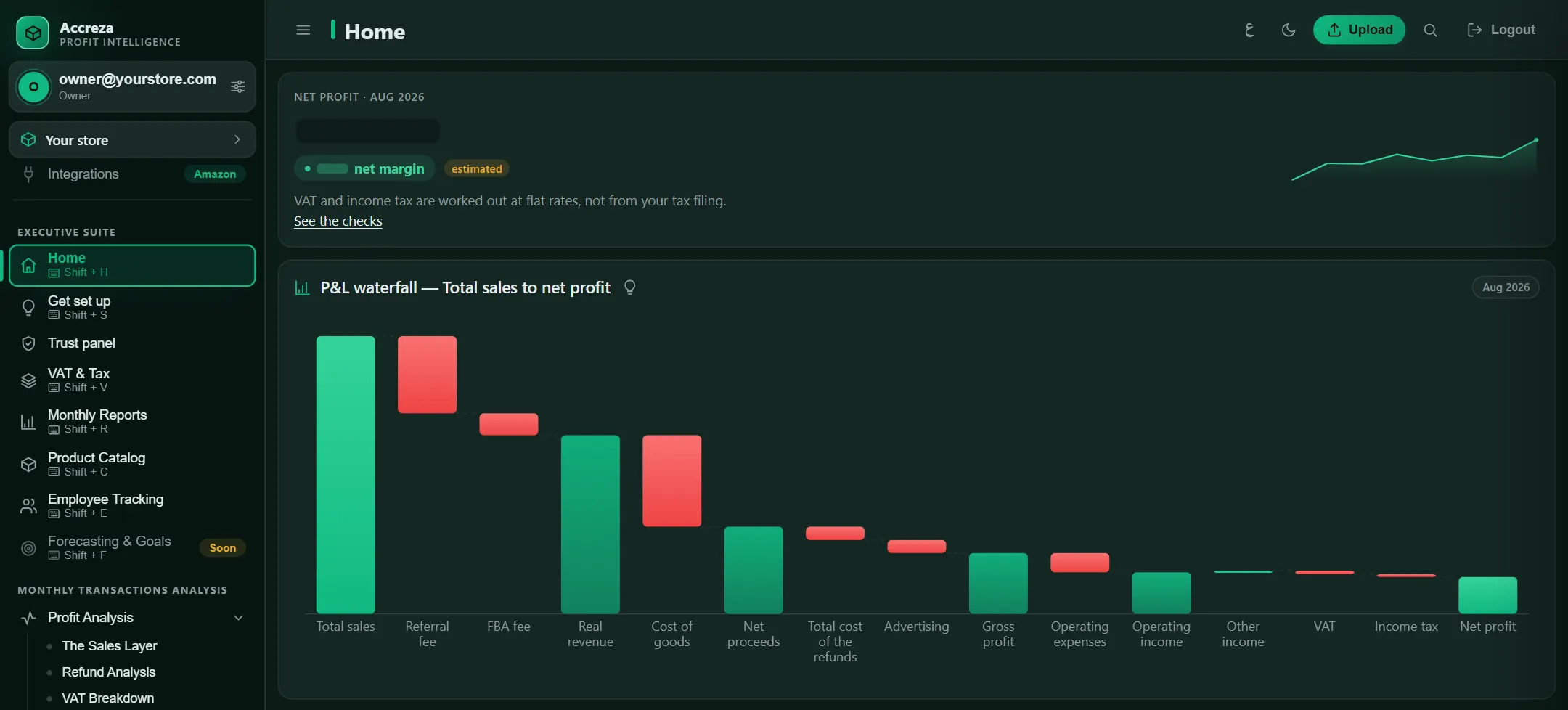Click the Referral fee red bar
This screenshot has height=710, width=1568.
coord(427,375)
